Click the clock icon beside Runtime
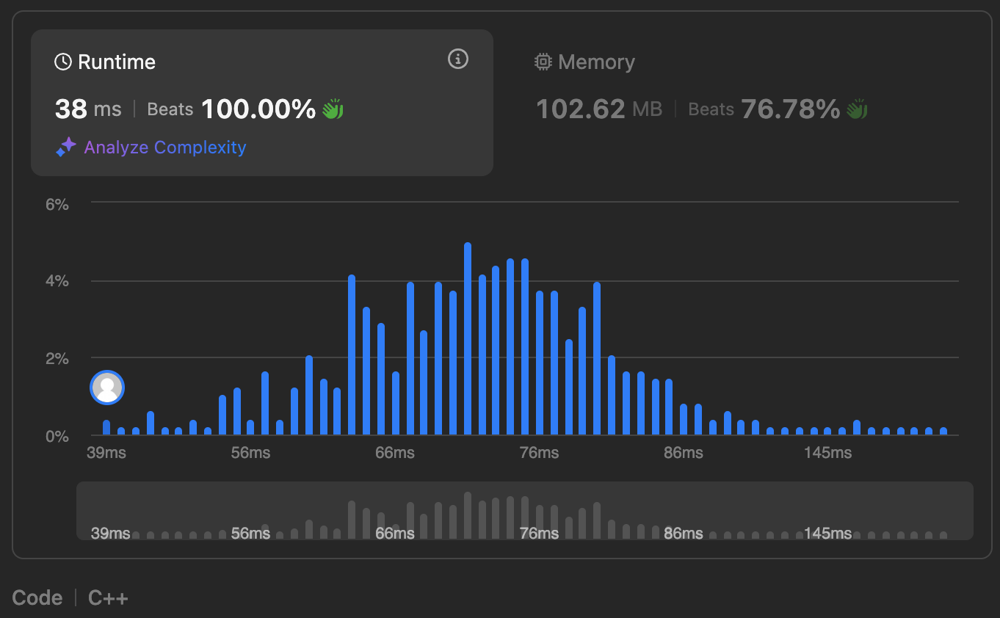Image resolution: width=1000 pixels, height=618 pixels. click(63, 62)
